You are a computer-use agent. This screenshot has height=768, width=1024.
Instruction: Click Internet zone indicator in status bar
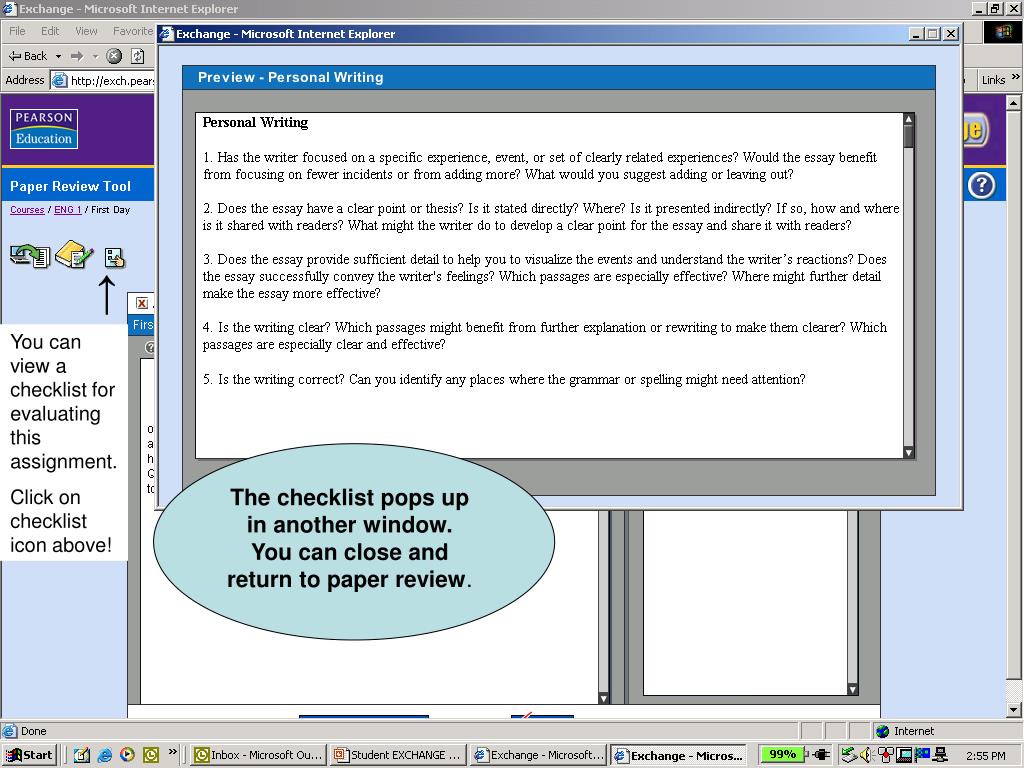905,731
